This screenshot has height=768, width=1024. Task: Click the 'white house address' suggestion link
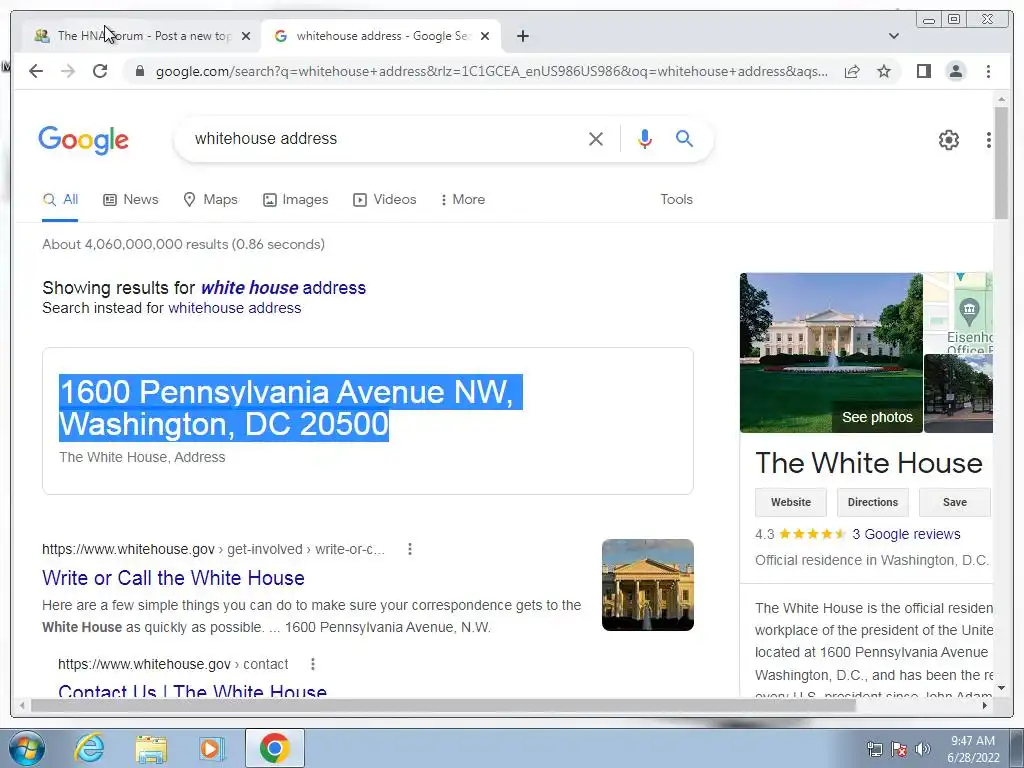point(283,288)
